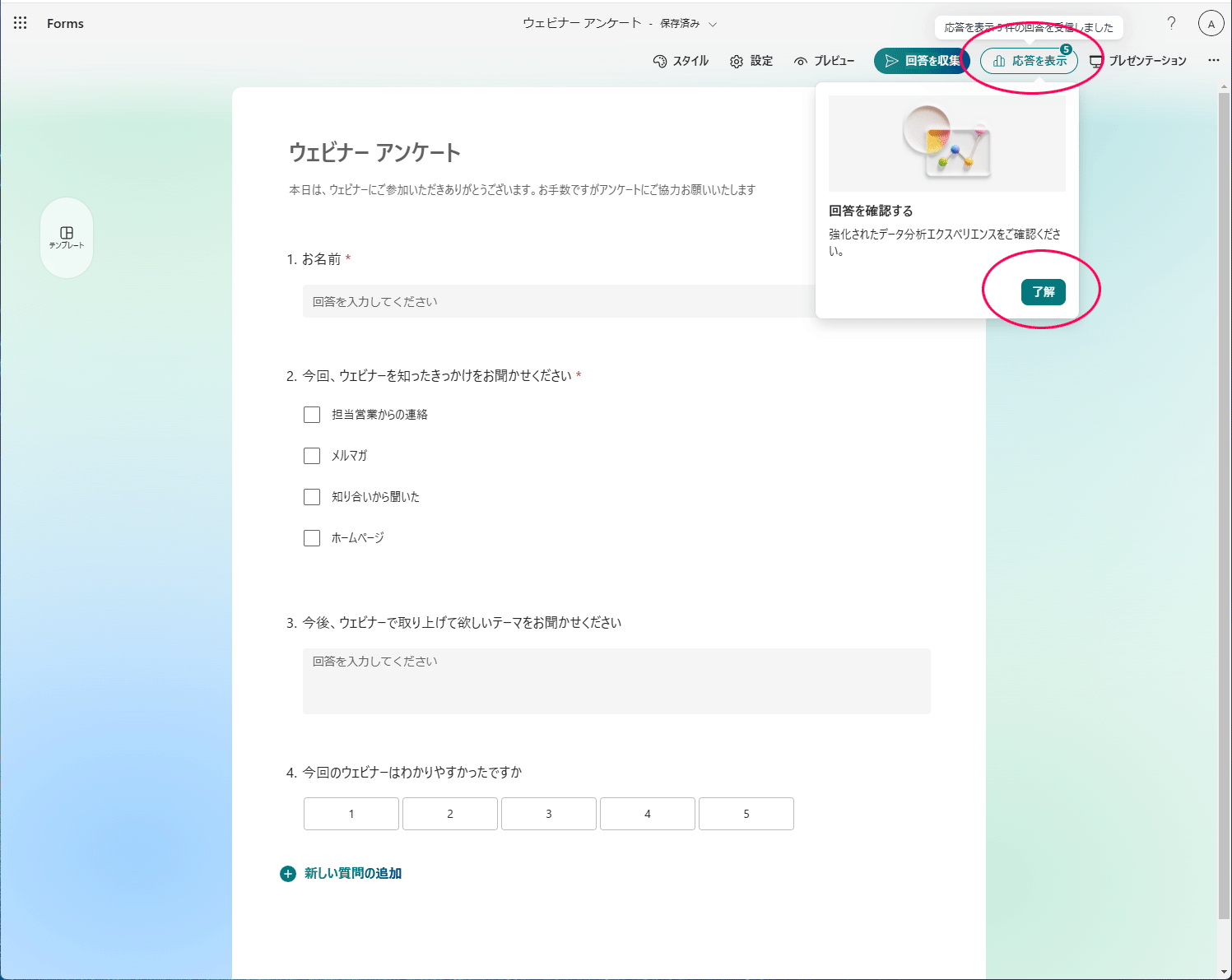Click 新しい質問の追加 to add a question
The height and width of the screenshot is (980, 1232).
point(351,873)
